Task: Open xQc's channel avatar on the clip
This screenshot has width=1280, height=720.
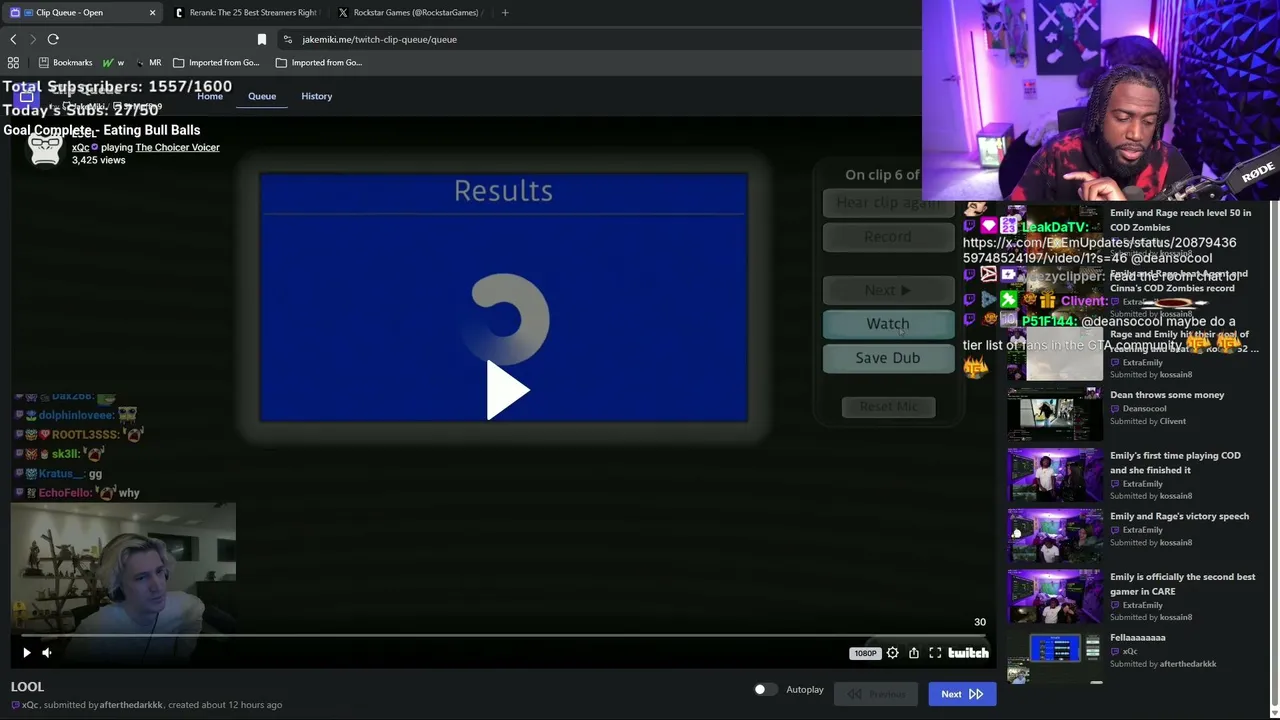Action: pyautogui.click(x=45, y=147)
